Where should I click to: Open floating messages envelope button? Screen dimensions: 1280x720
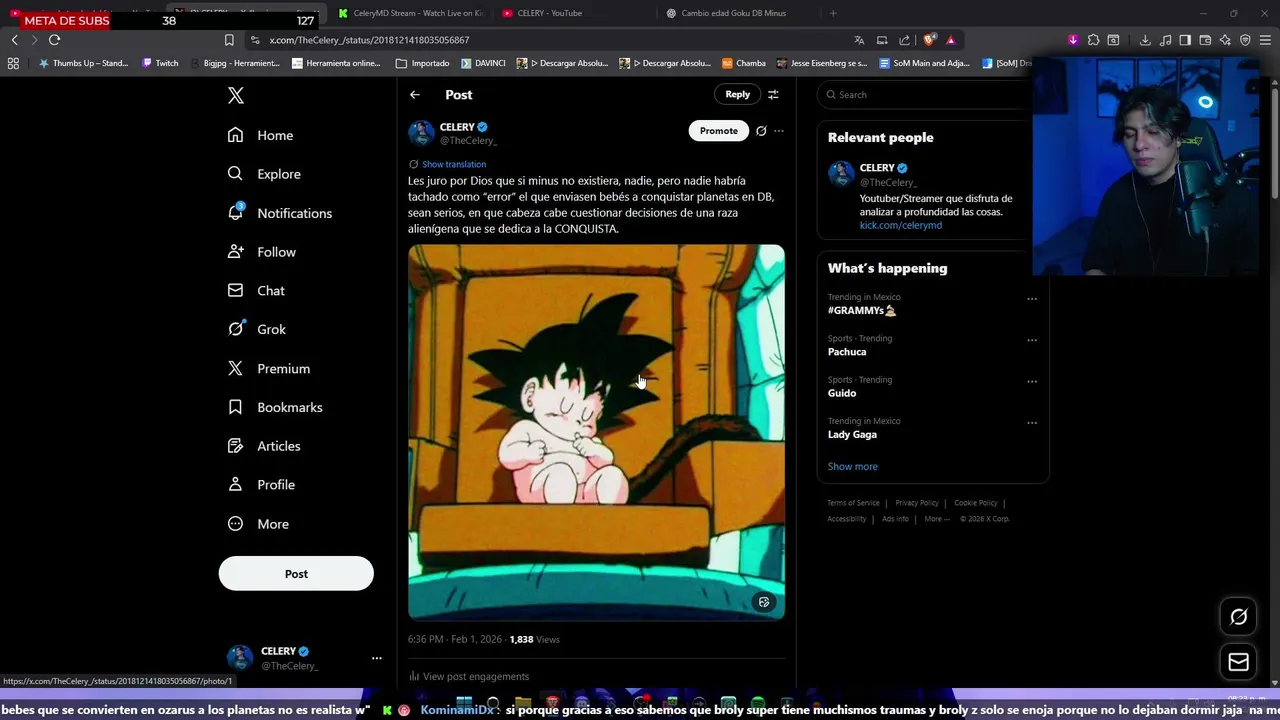tap(1238, 662)
